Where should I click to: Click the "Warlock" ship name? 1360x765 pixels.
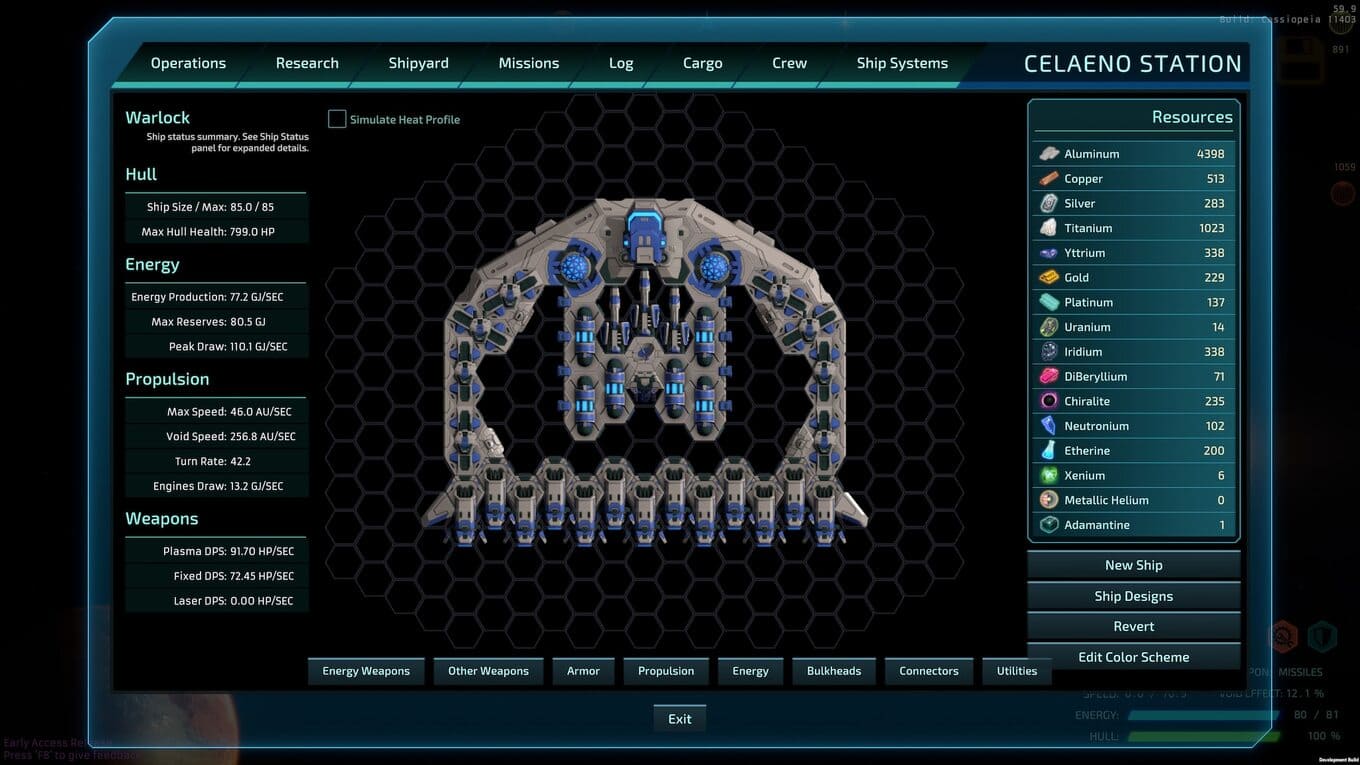point(157,117)
